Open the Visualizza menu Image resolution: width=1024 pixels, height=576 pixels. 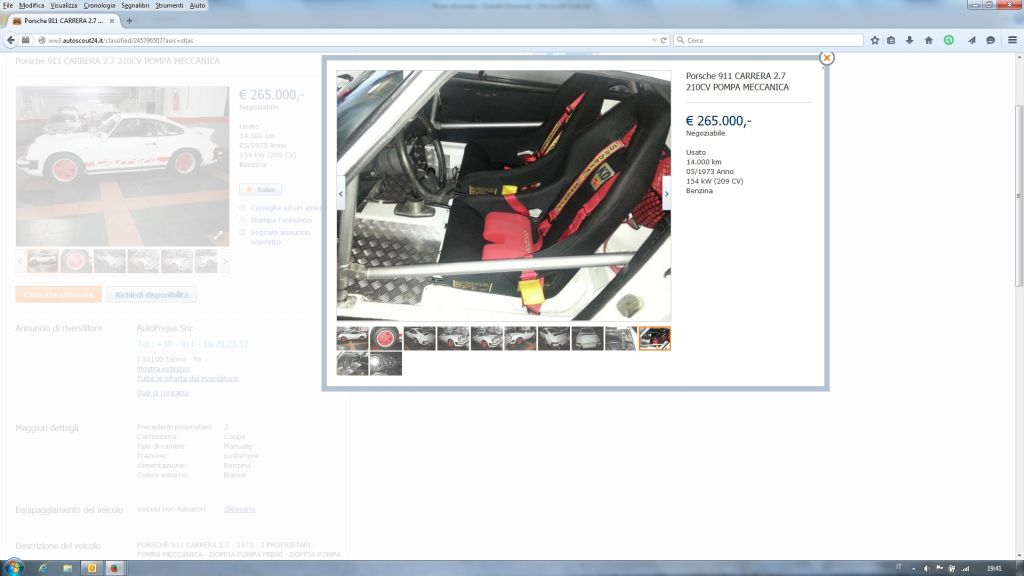[63, 5]
